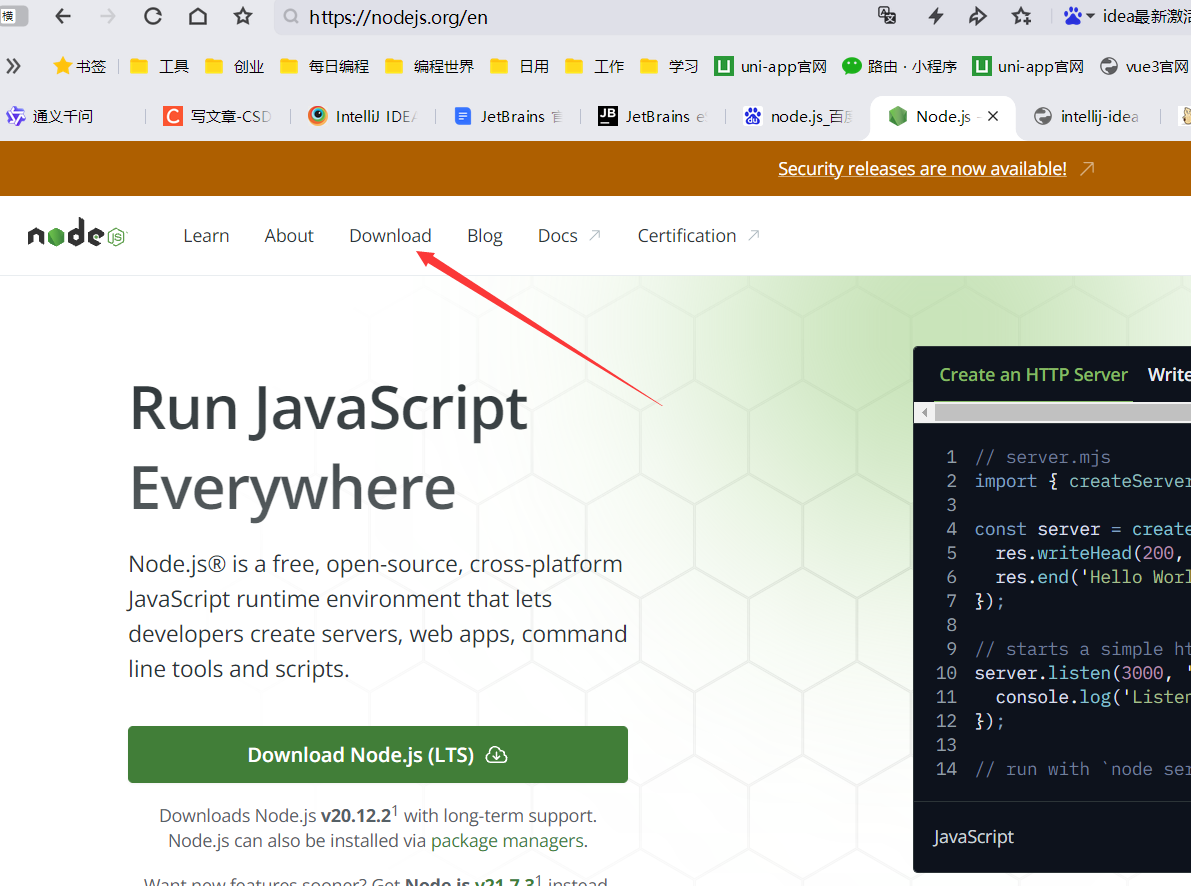Screen dimensions: 1191x886
Task: Click arrow icon beside the security releases link
Action: pos(1088,168)
